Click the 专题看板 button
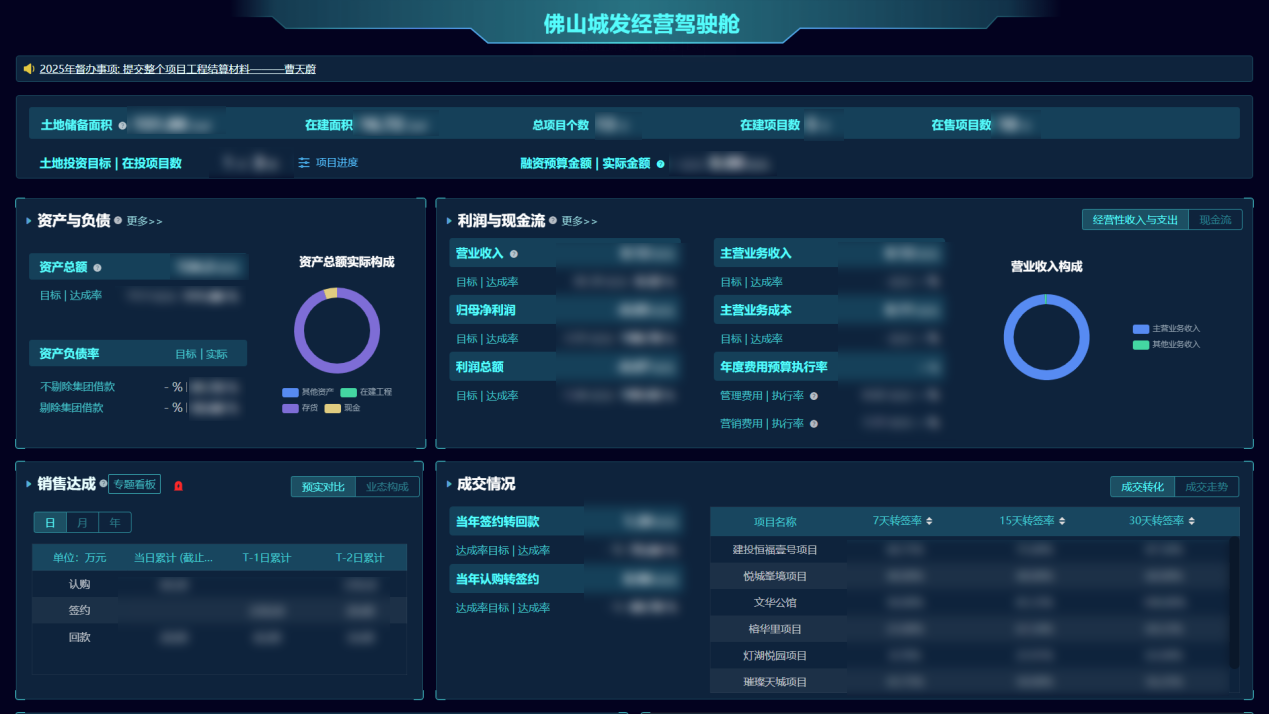The width and height of the screenshot is (1269, 714). tap(134, 485)
